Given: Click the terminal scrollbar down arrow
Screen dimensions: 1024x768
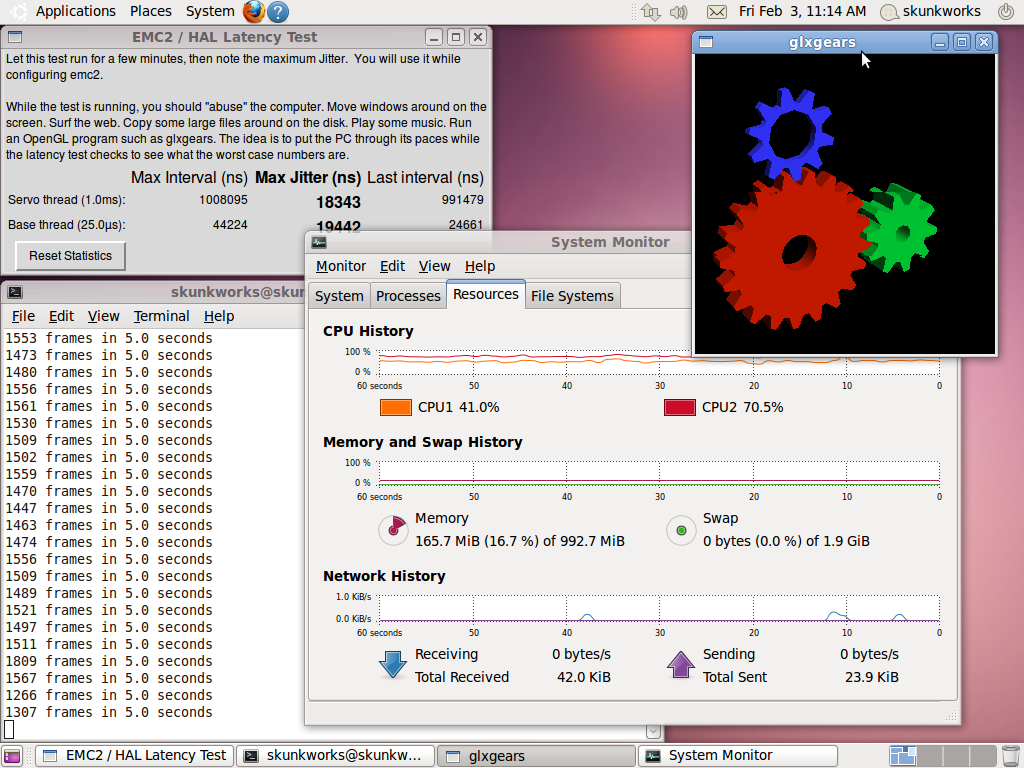Looking at the screenshot, I should coord(653,731).
